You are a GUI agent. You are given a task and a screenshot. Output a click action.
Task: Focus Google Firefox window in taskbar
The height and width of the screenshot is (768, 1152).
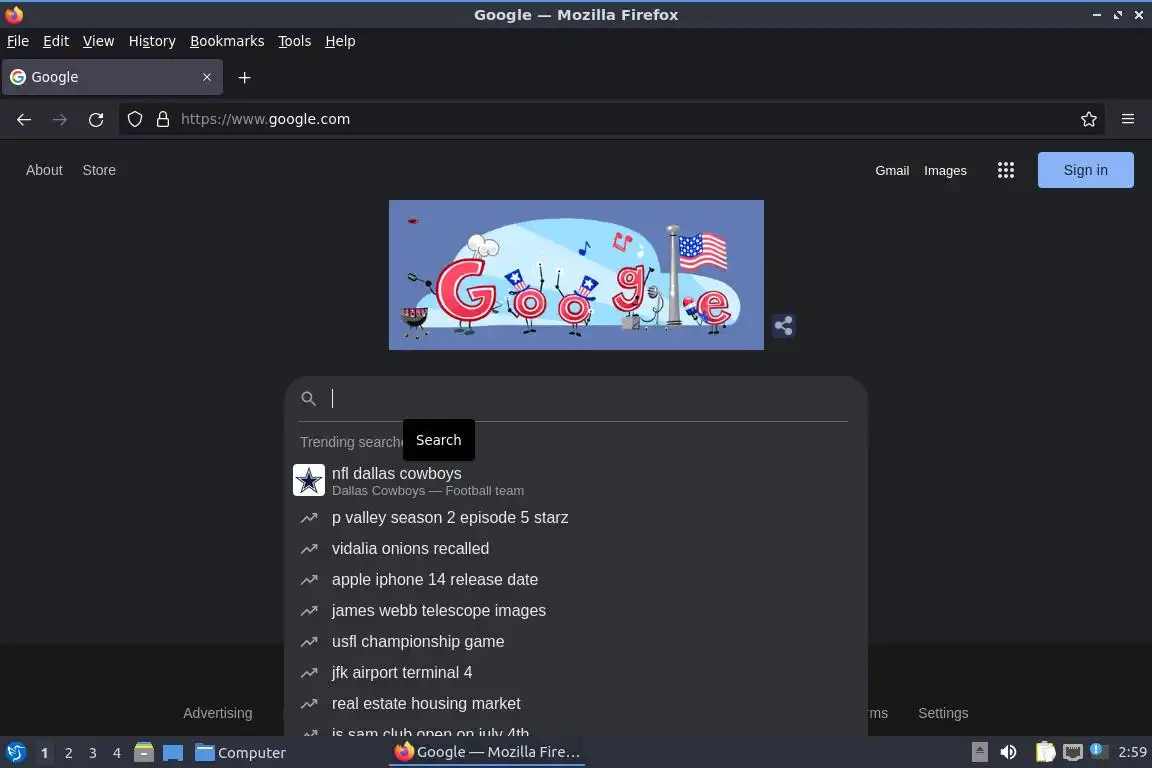point(486,752)
